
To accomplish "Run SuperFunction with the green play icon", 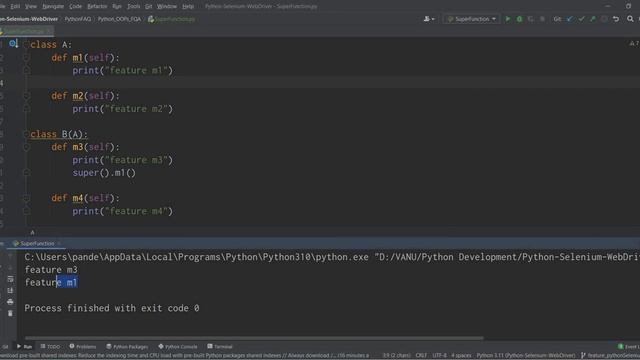I will 508,19.
